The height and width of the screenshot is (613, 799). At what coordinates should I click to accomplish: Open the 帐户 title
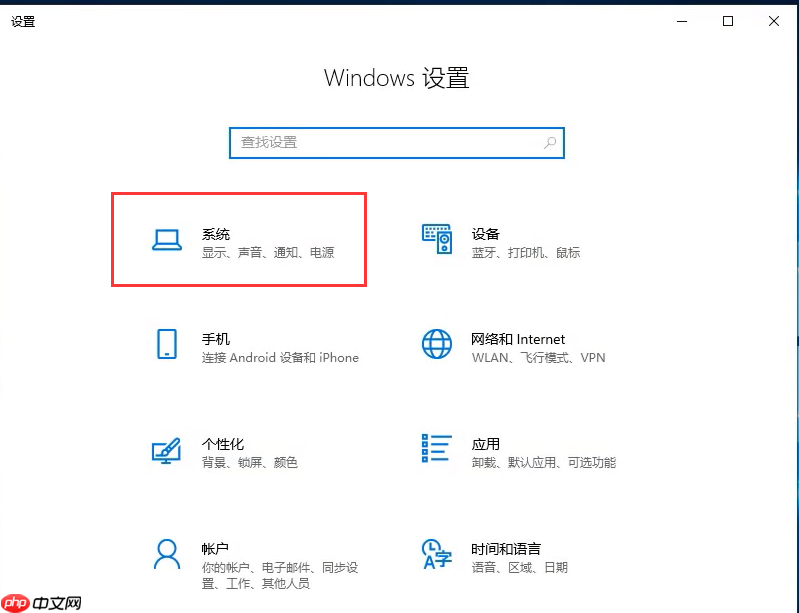pos(215,549)
